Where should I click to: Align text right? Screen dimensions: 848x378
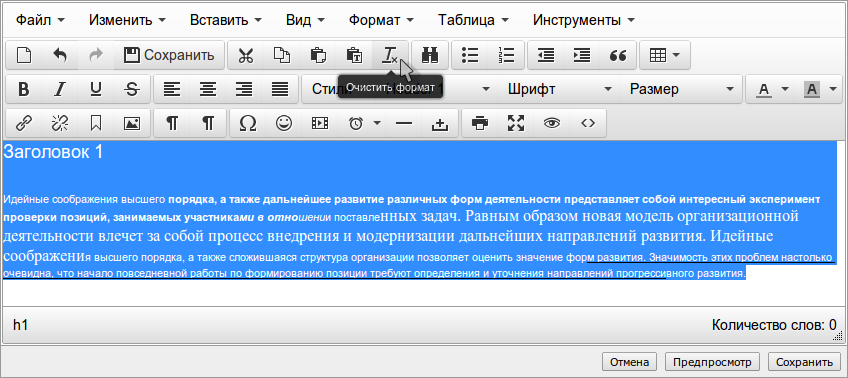click(244, 89)
